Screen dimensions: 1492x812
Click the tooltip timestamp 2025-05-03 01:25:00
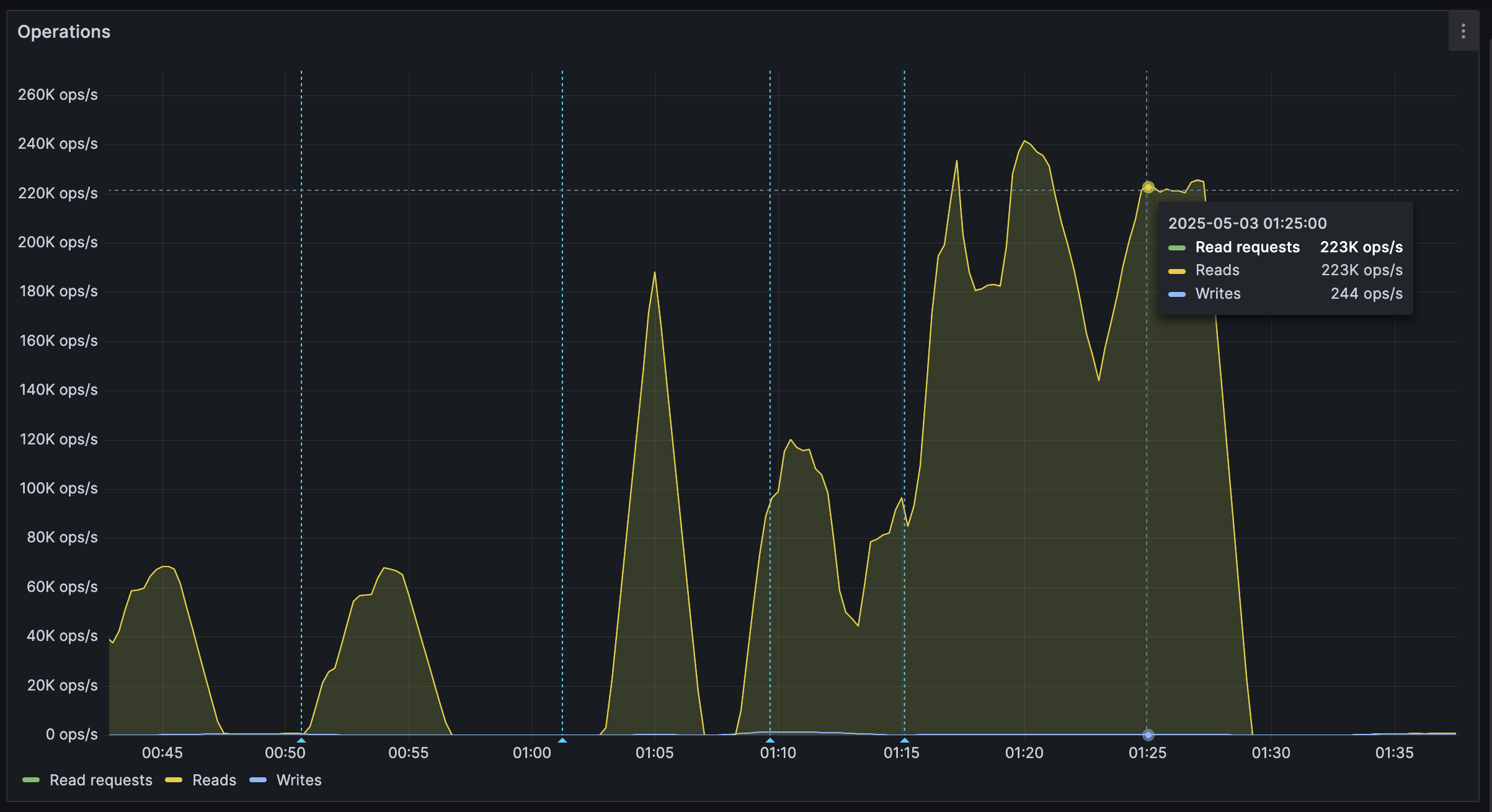[x=1247, y=223]
